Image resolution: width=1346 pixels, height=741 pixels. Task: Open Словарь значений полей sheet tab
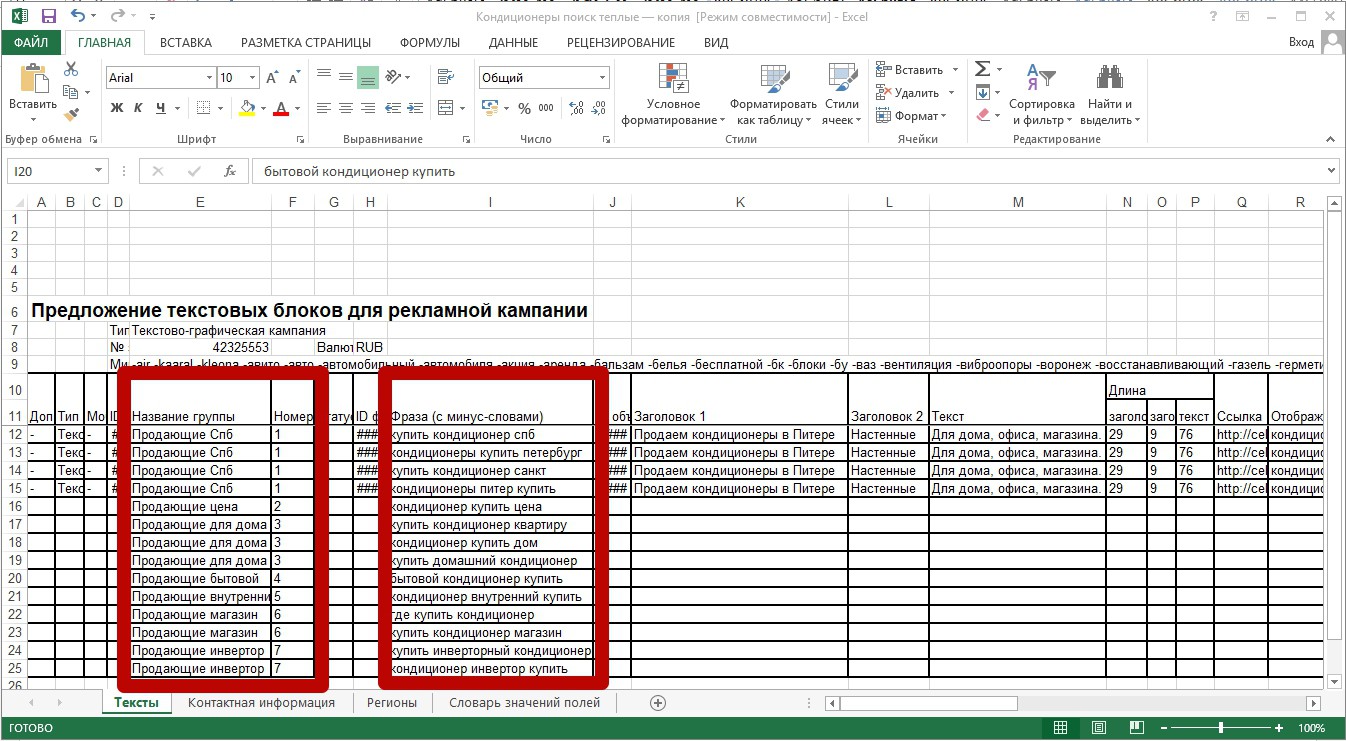(x=524, y=703)
